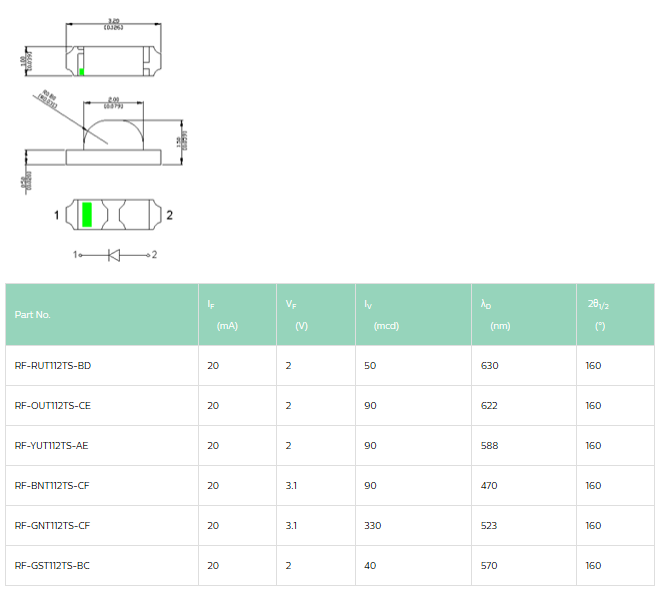This screenshot has height=599, width=662.
Task: Click the side-view dome lens drawing
Action: (x=113, y=130)
